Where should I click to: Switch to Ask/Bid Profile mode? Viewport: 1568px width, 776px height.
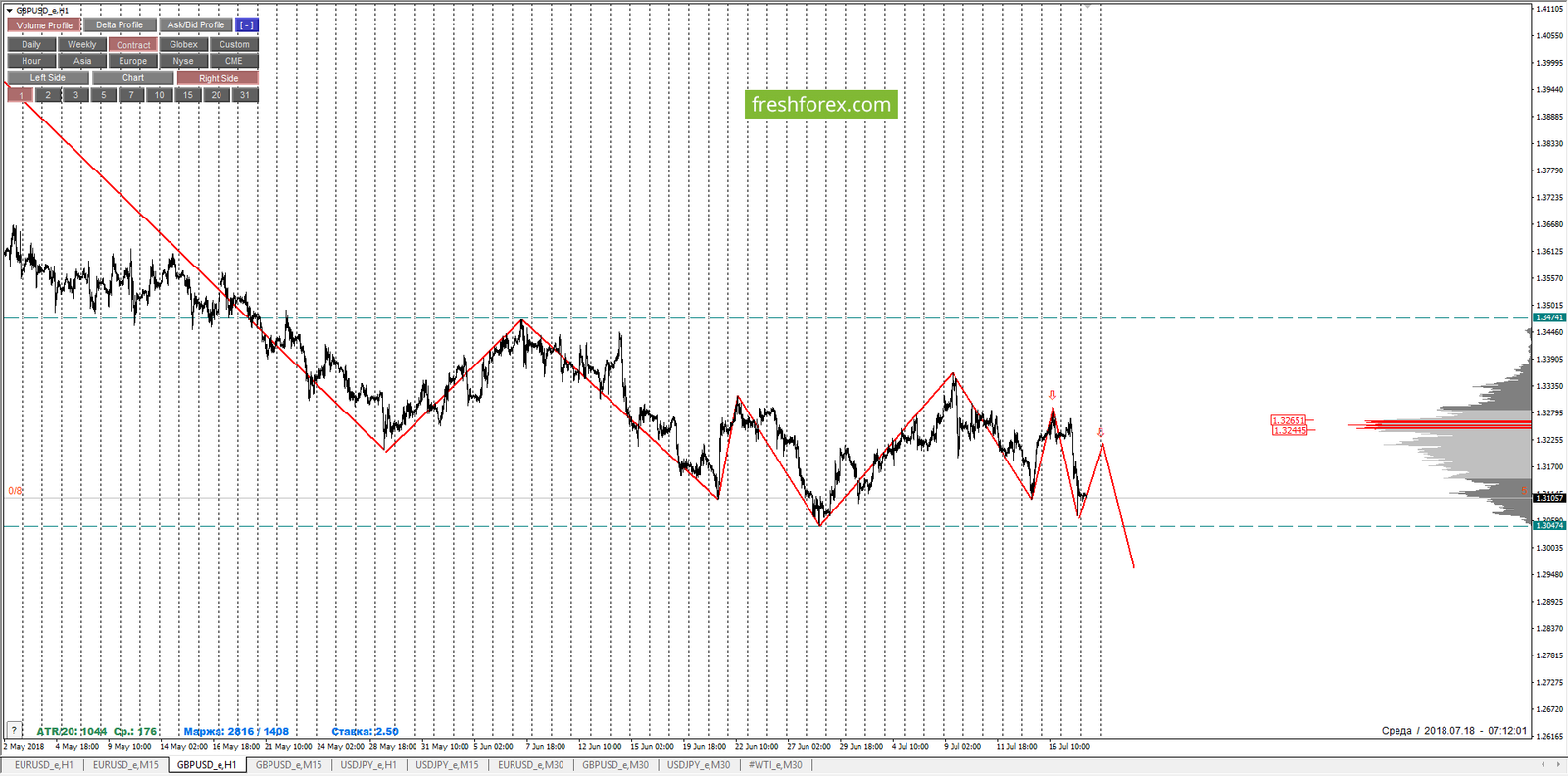tap(196, 25)
